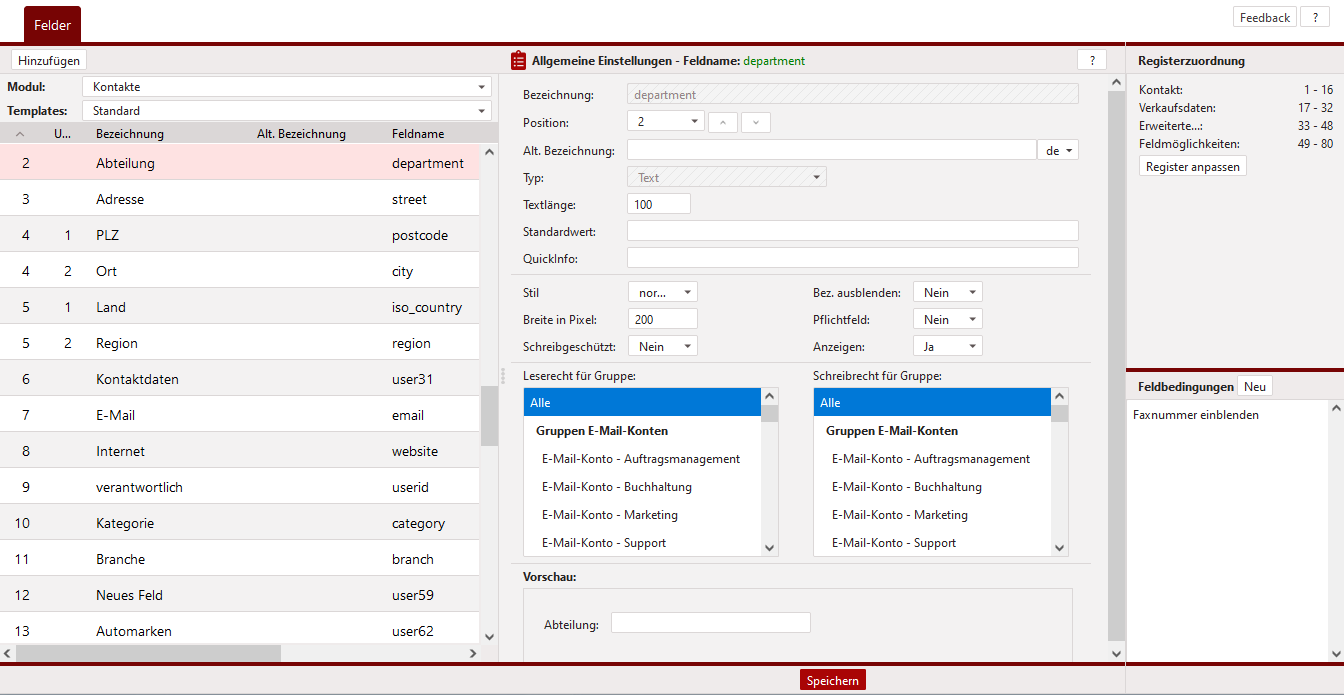Viewport: 1344px width, 695px height.
Task: Click the QuickInfo input field
Action: pos(852,258)
